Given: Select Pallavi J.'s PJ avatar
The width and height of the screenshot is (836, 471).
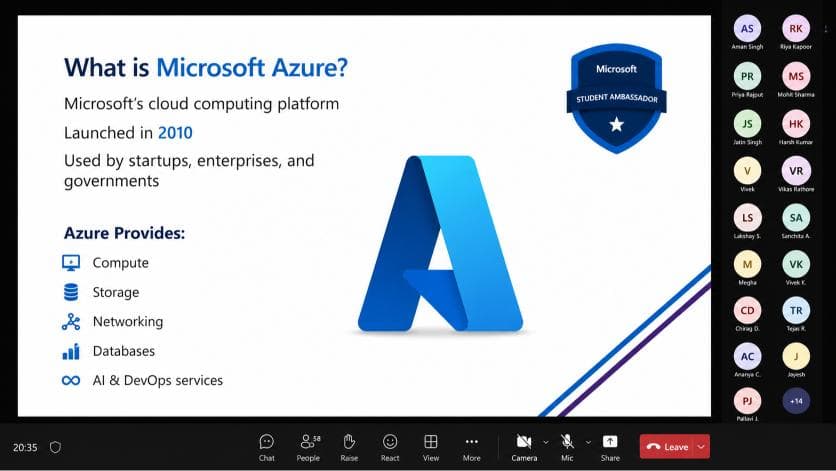Looking at the screenshot, I should click(x=747, y=401).
